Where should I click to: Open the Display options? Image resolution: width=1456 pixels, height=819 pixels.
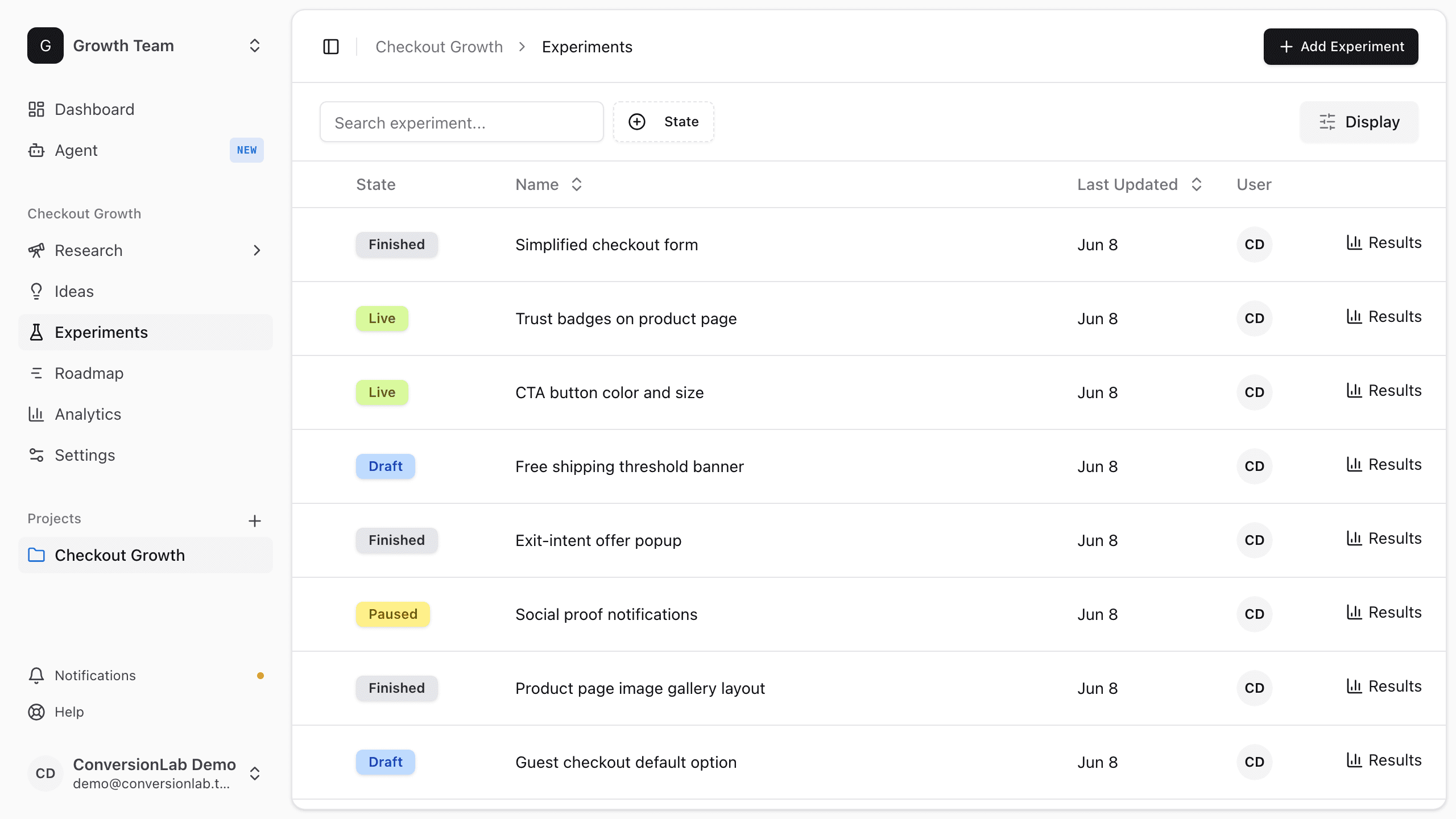(1359, 122)
